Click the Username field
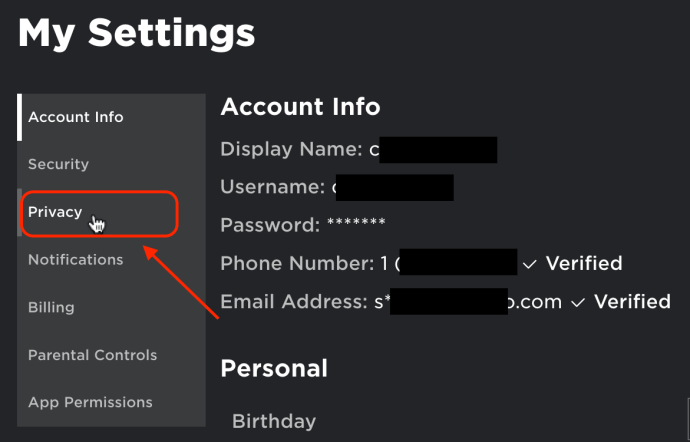The image size is (690, 442). coord(337,188)
